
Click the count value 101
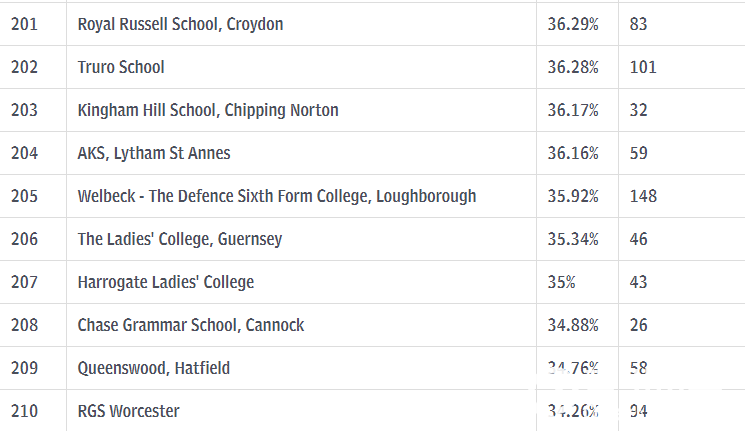click(x=643, y=67)
